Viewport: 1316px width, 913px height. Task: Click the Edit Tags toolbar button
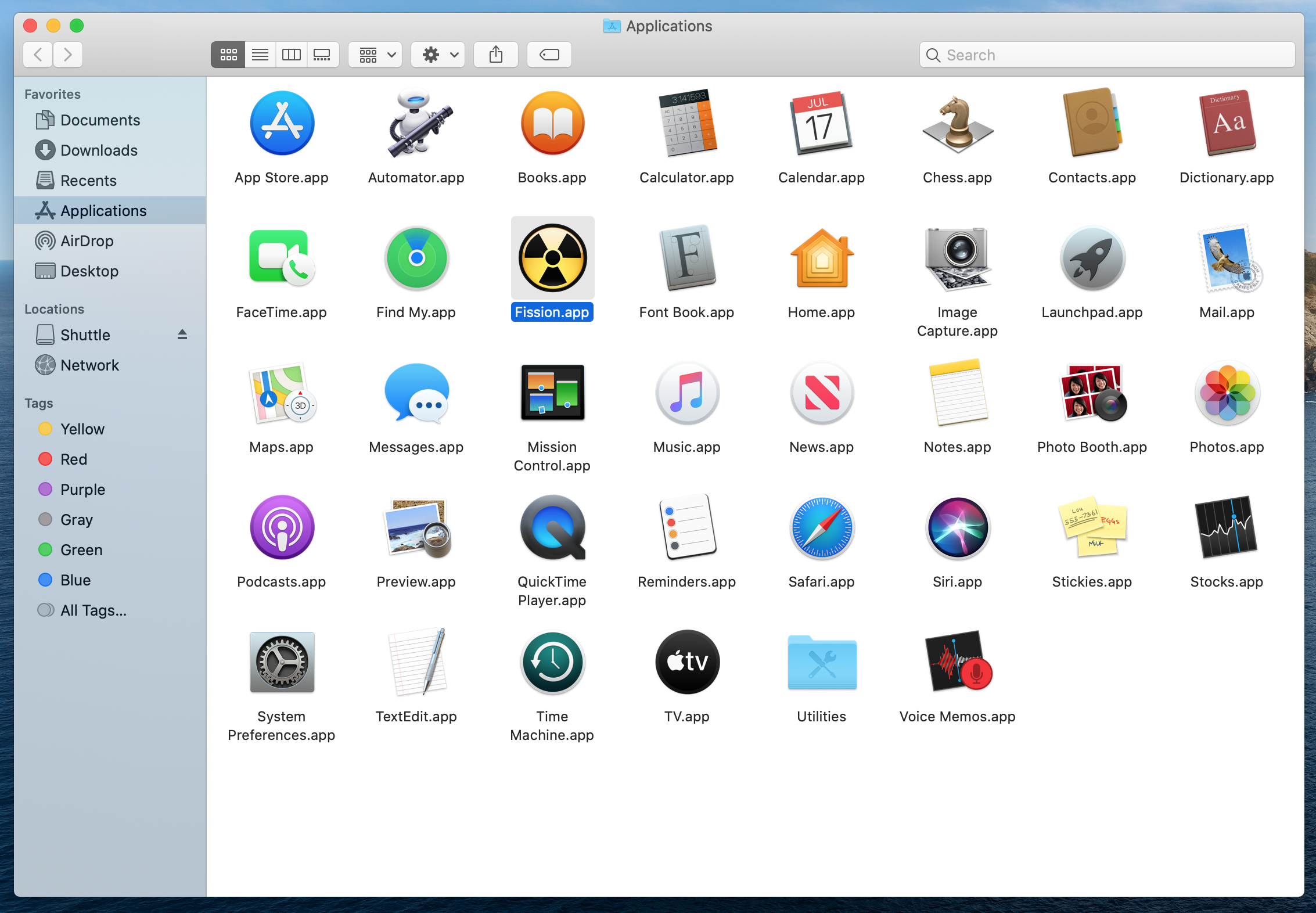click(x=549, y=55)
